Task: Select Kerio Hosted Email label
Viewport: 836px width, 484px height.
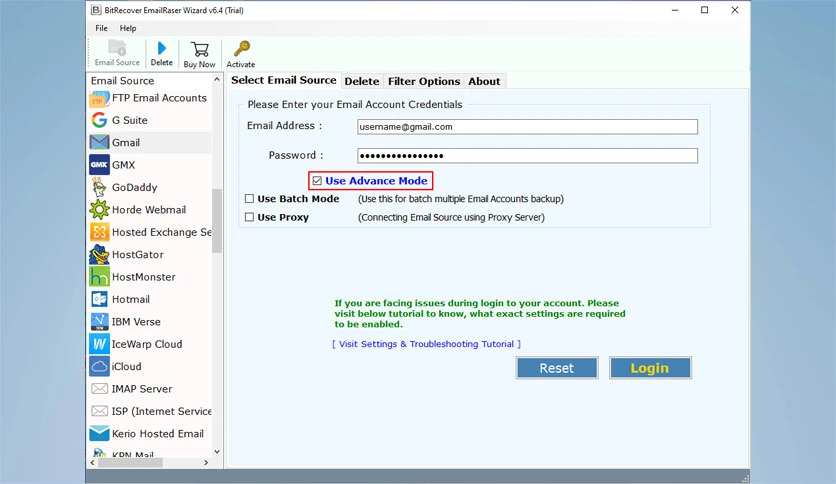Action: click(x=158, y=434)
